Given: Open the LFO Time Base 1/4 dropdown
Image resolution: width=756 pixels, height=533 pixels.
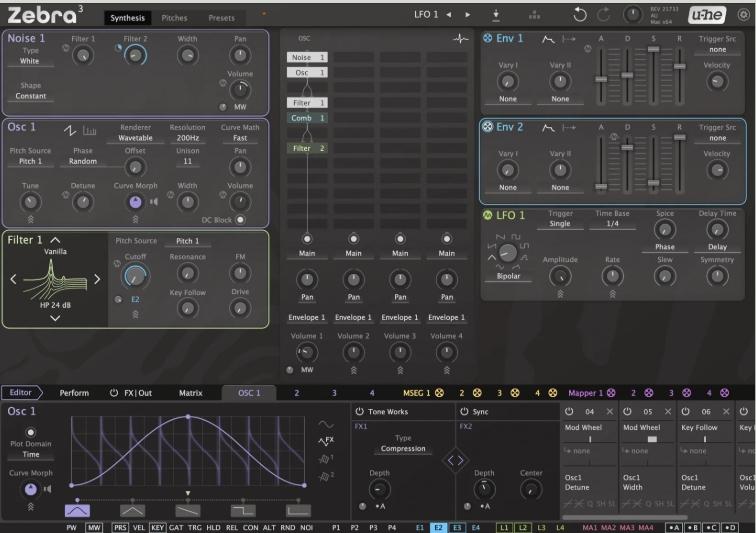Looking at the screenshot, I should (612, 224).
